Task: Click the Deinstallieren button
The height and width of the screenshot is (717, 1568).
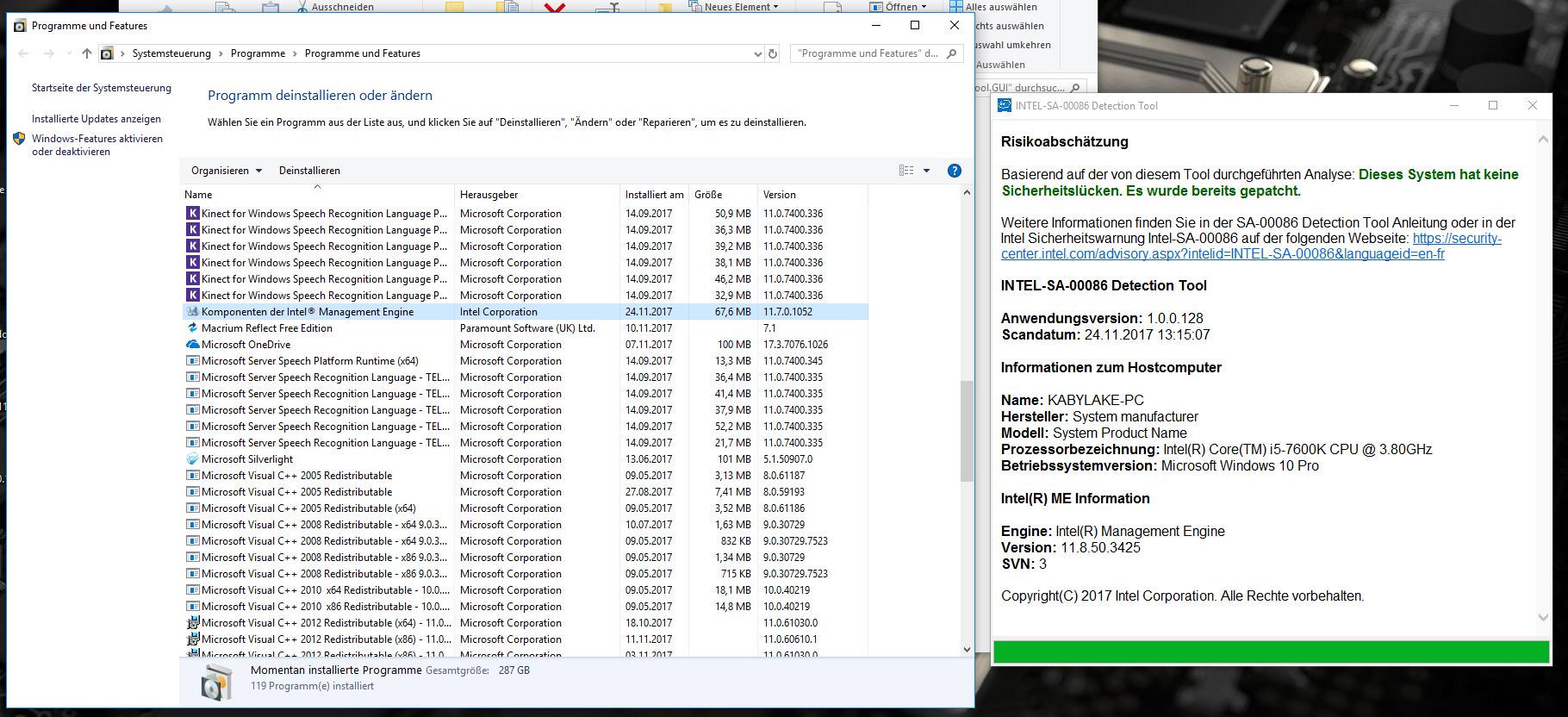Action: pyautogui.click(x=309, y=171)
